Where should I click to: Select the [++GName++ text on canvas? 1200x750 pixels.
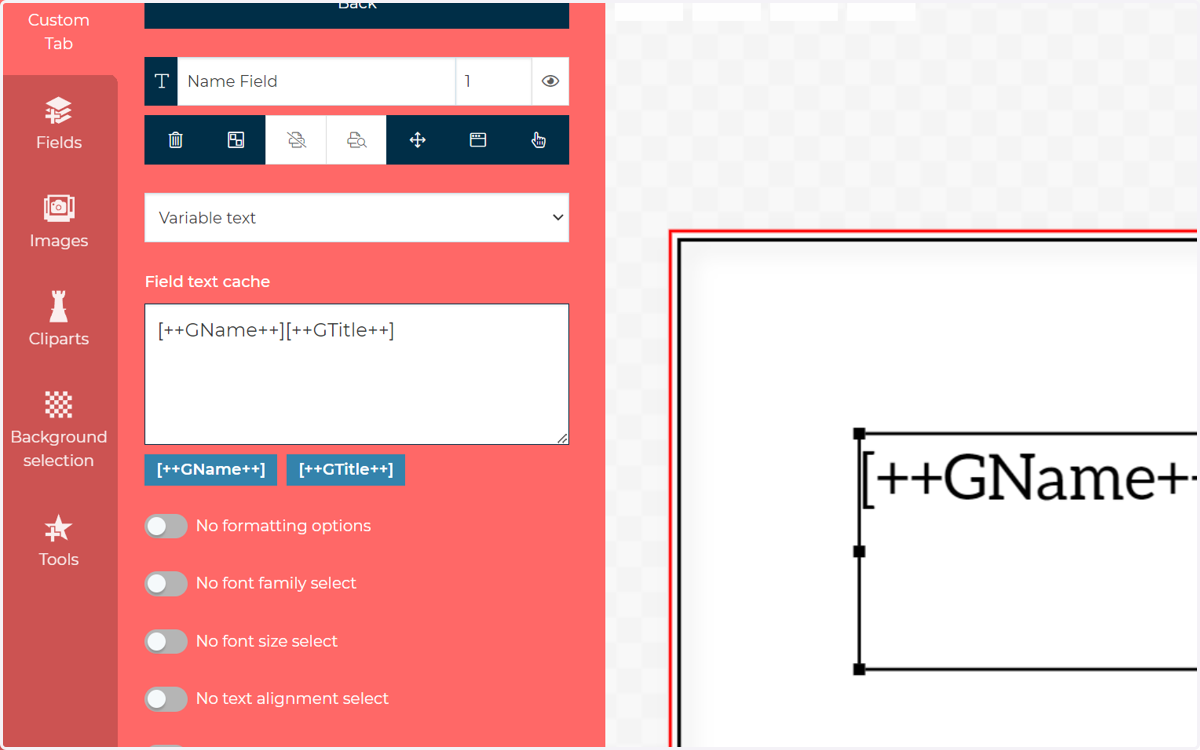1029,480
